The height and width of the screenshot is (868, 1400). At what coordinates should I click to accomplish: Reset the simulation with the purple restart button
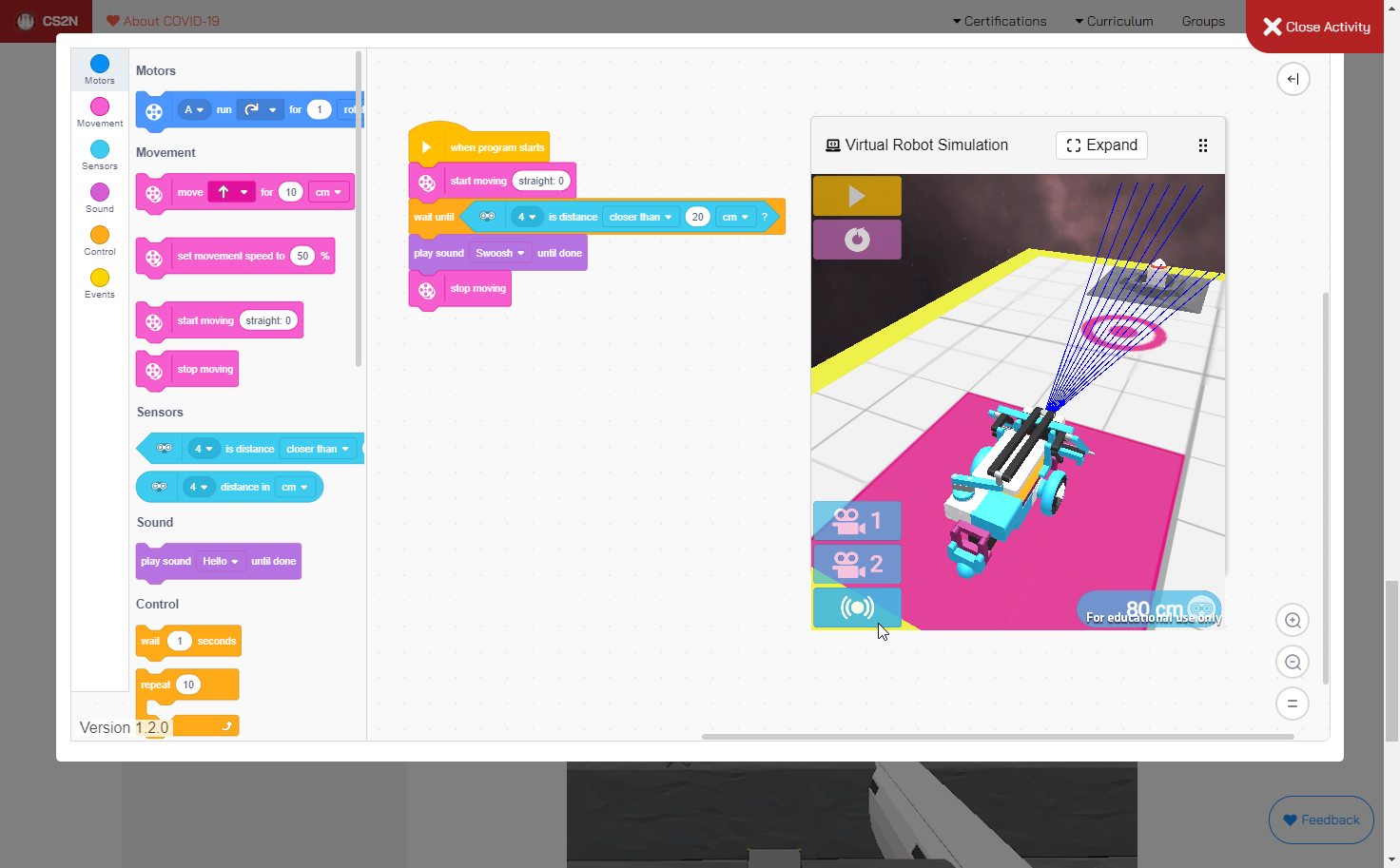857,240
